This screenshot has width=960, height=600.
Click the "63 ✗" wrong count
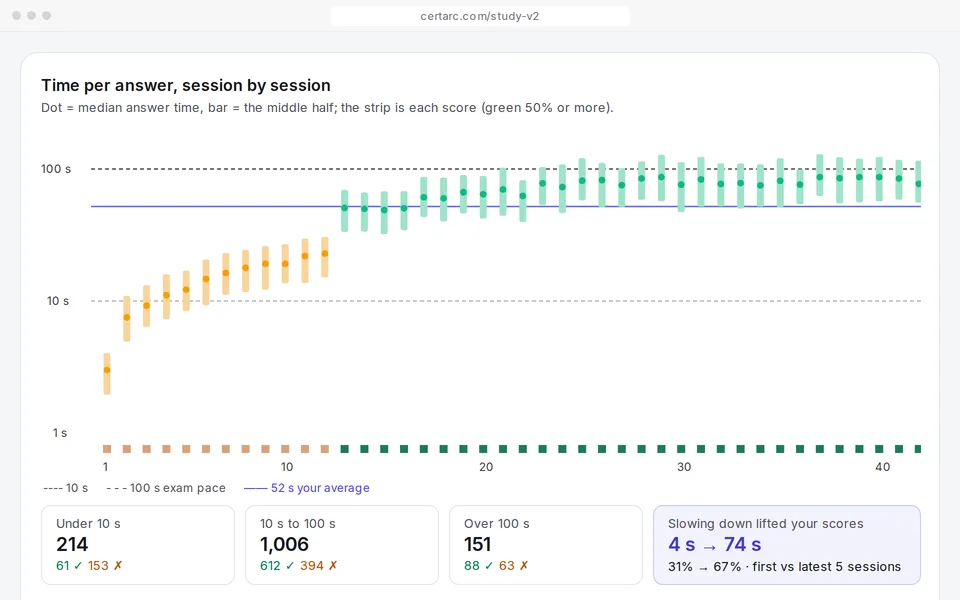point(514,566)
